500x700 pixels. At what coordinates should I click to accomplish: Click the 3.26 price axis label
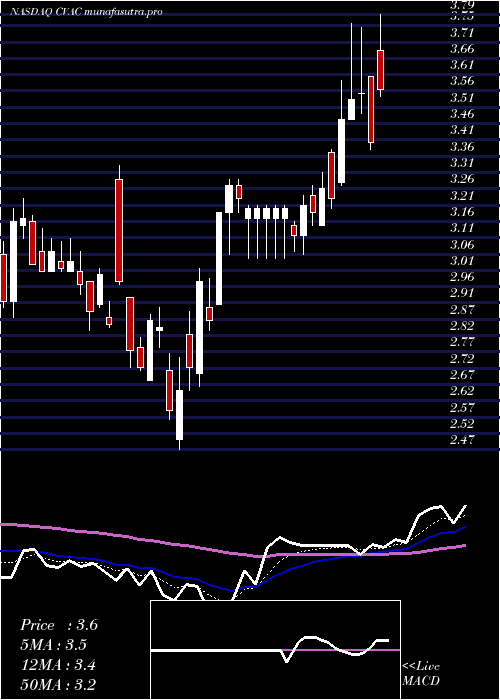[461, 179]
